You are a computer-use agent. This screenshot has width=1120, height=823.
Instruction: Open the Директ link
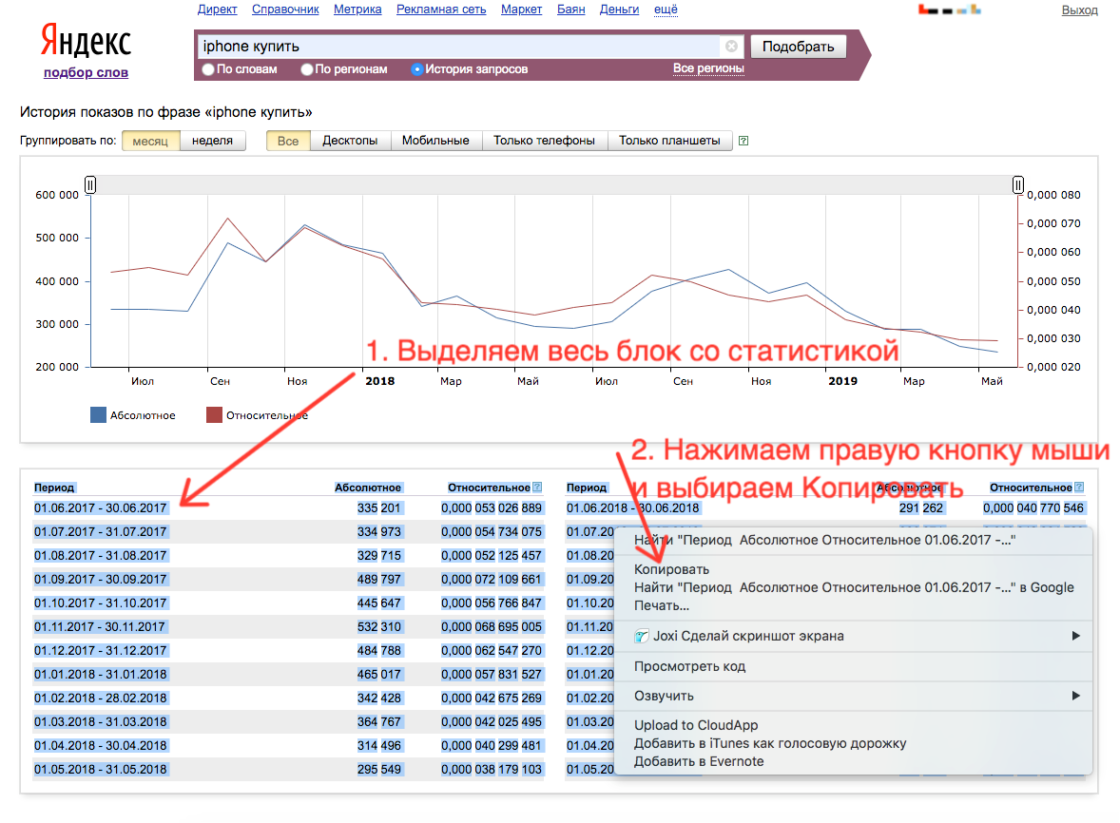click(217, 9)
